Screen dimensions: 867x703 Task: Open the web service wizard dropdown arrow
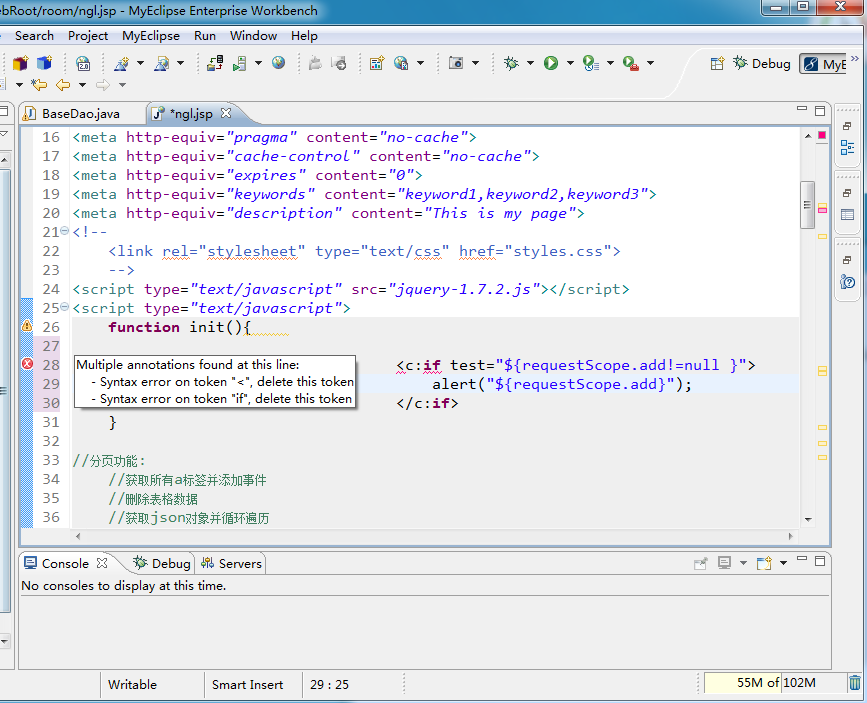coord(140,63)
